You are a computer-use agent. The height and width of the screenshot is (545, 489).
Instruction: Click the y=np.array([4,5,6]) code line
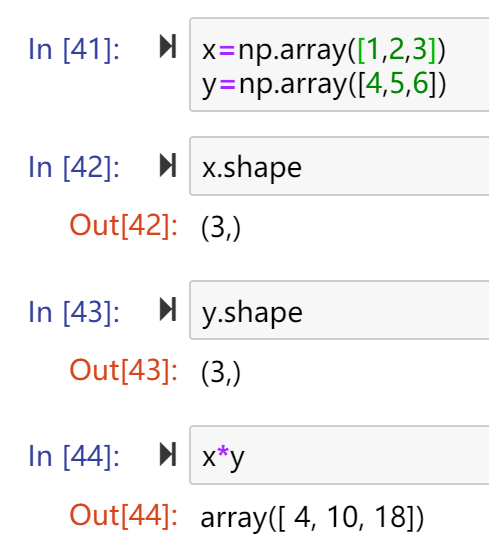pos(324,84)
